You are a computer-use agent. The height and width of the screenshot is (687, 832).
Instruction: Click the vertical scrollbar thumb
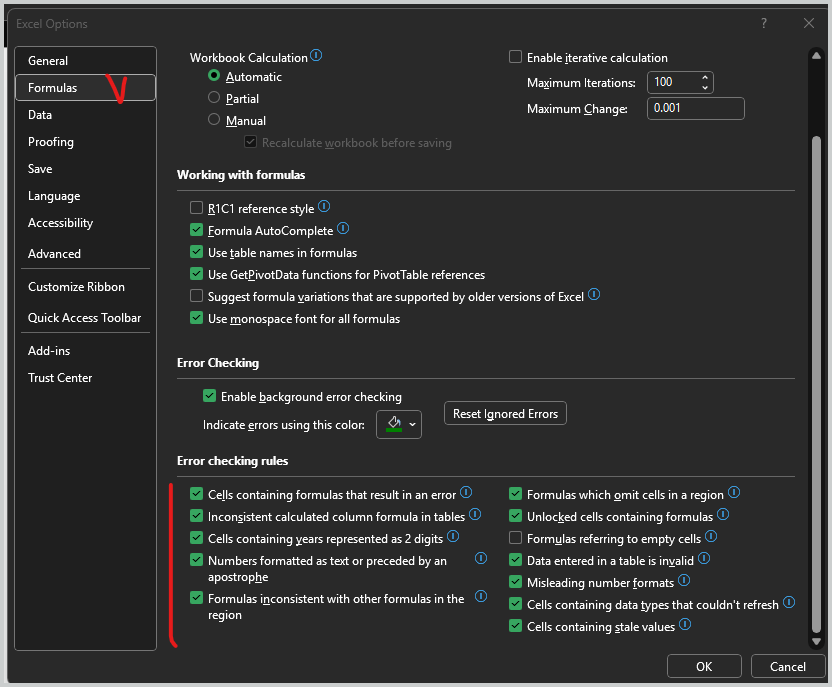pos(817,385)
